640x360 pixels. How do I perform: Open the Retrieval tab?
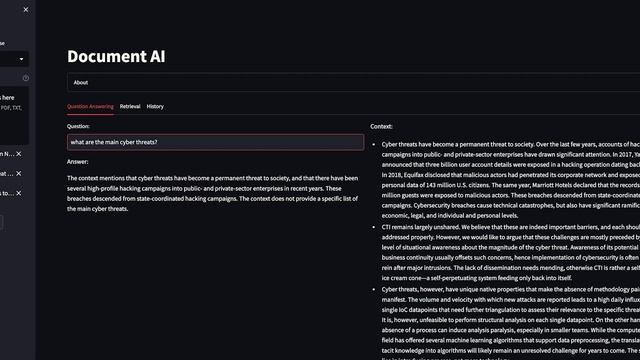pyautogui.click(x=130, y=107)
